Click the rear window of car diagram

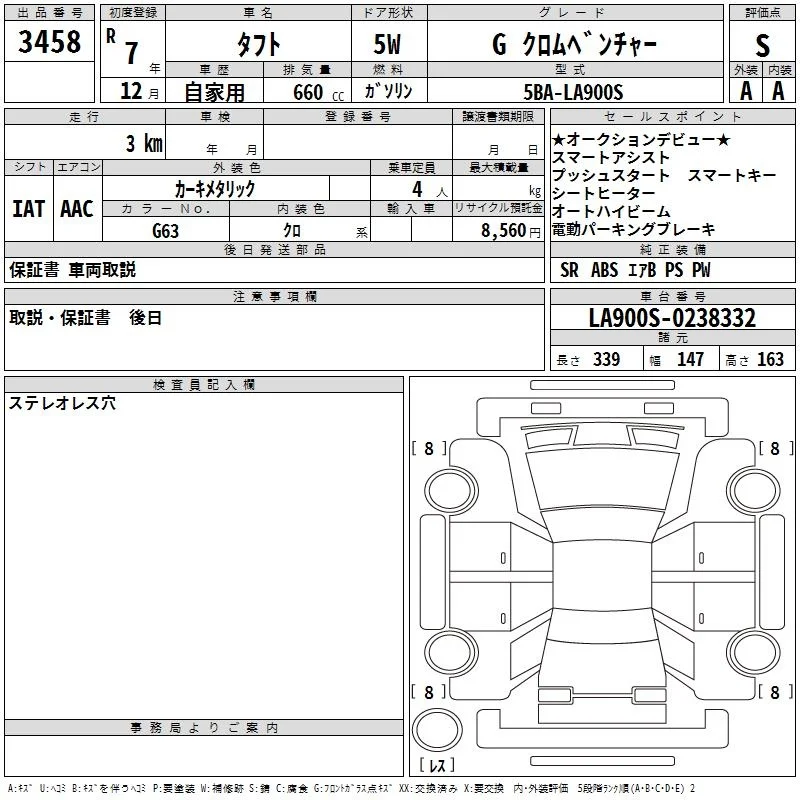603,624
